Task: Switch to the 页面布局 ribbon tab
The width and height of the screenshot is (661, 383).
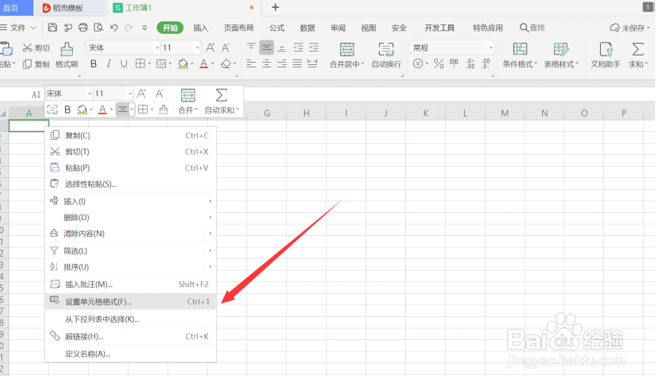Action: click(239, 28)
